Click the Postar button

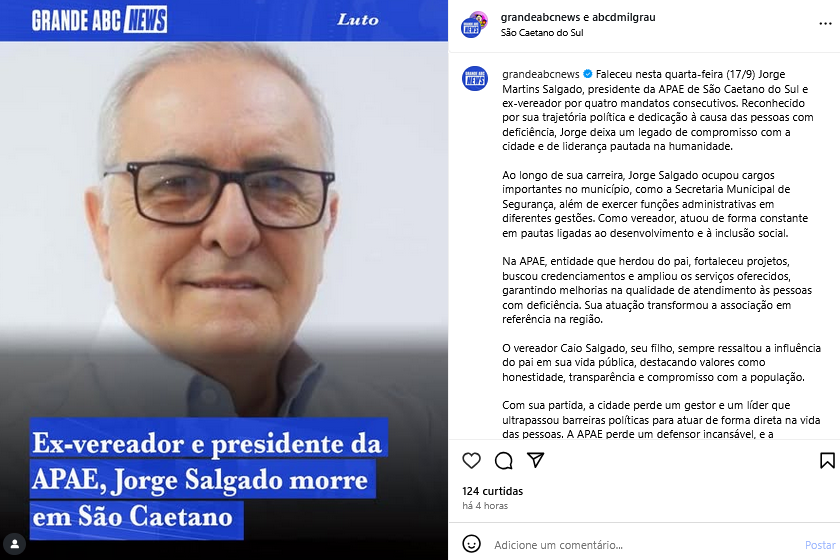[x=820, y=545]
